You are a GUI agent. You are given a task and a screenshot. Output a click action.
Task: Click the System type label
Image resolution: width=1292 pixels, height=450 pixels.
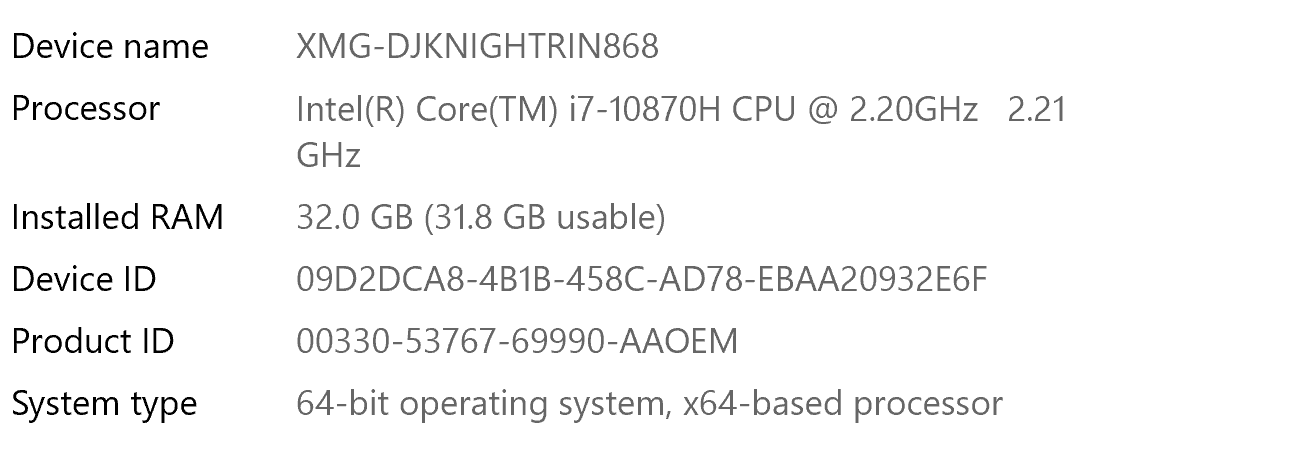pyautogui.click(x=105, y=405)
